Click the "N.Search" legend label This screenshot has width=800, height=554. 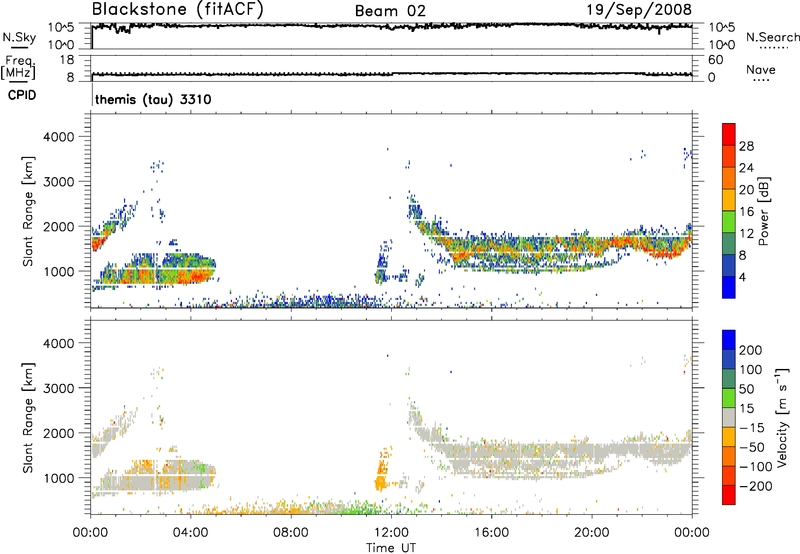pyautogui.click(x=773, y=37)
